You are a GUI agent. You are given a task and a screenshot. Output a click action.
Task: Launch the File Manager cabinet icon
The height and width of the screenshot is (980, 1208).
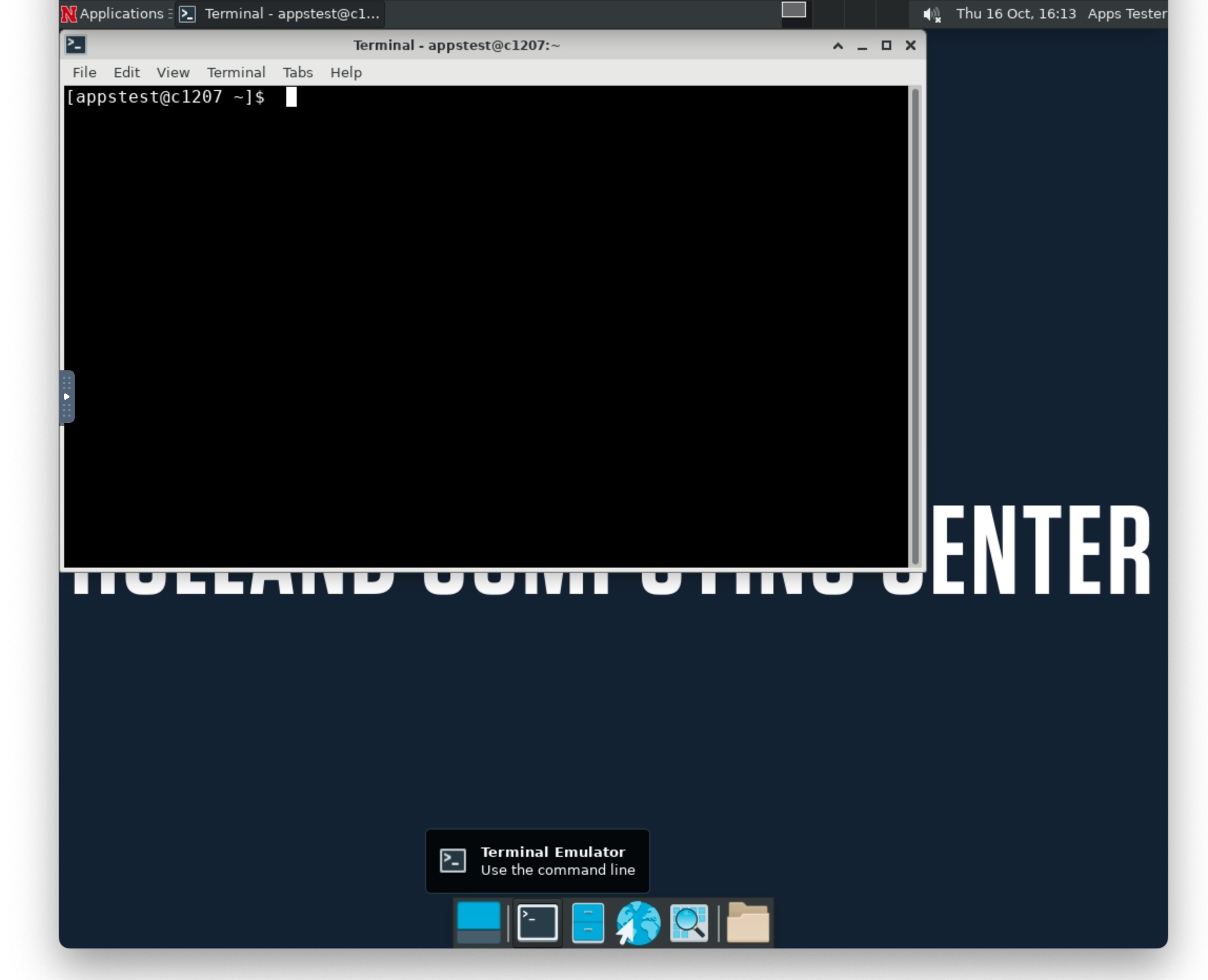[588, 923]
